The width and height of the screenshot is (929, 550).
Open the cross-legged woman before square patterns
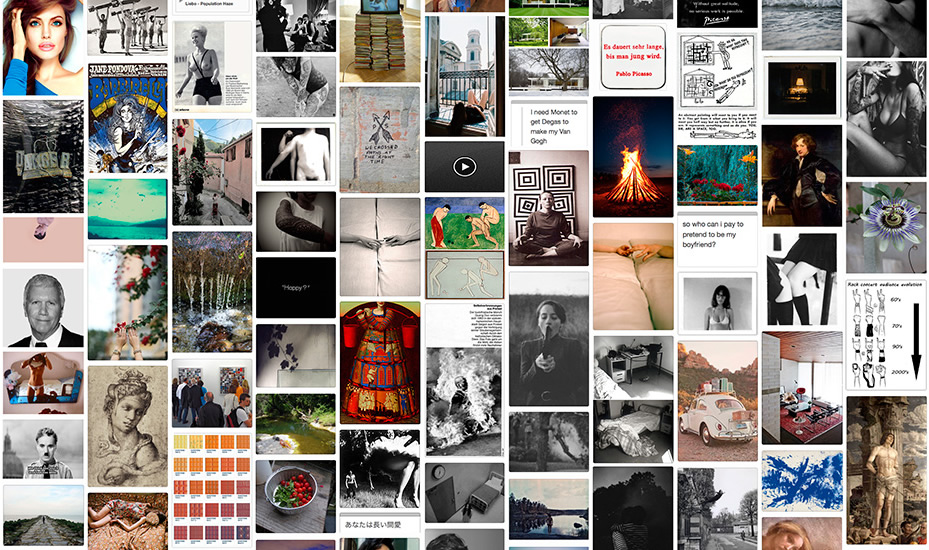pyautogui.click(x=549, y=208)
